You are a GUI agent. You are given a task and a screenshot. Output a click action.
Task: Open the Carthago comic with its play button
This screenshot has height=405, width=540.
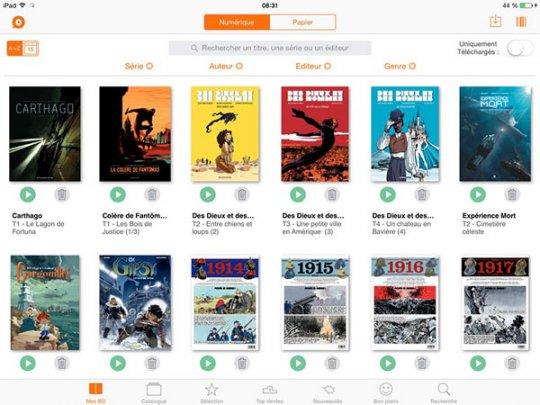tap(28, 195)
